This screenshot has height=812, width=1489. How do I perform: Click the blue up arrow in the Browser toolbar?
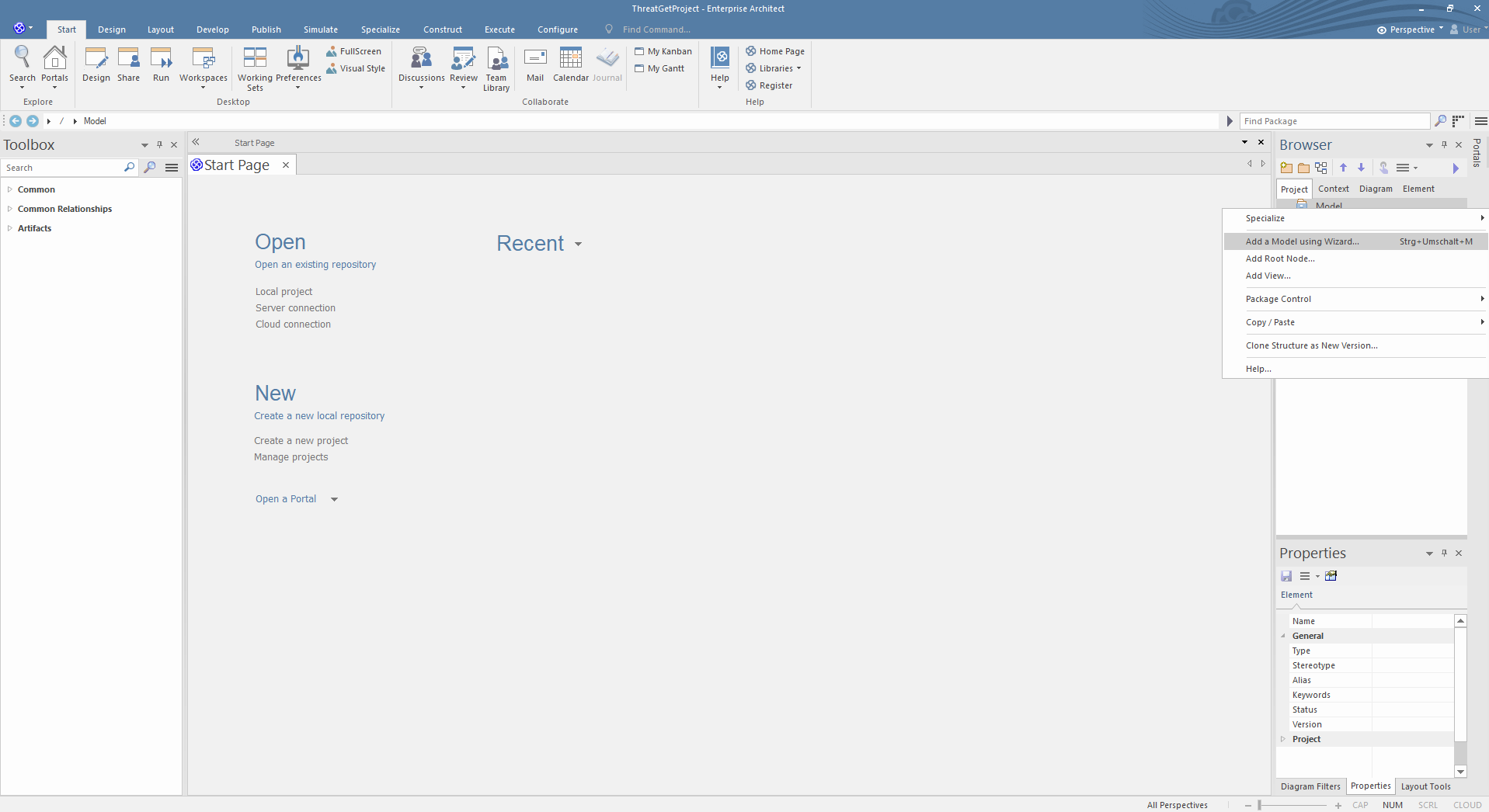tap(1343, 168)
